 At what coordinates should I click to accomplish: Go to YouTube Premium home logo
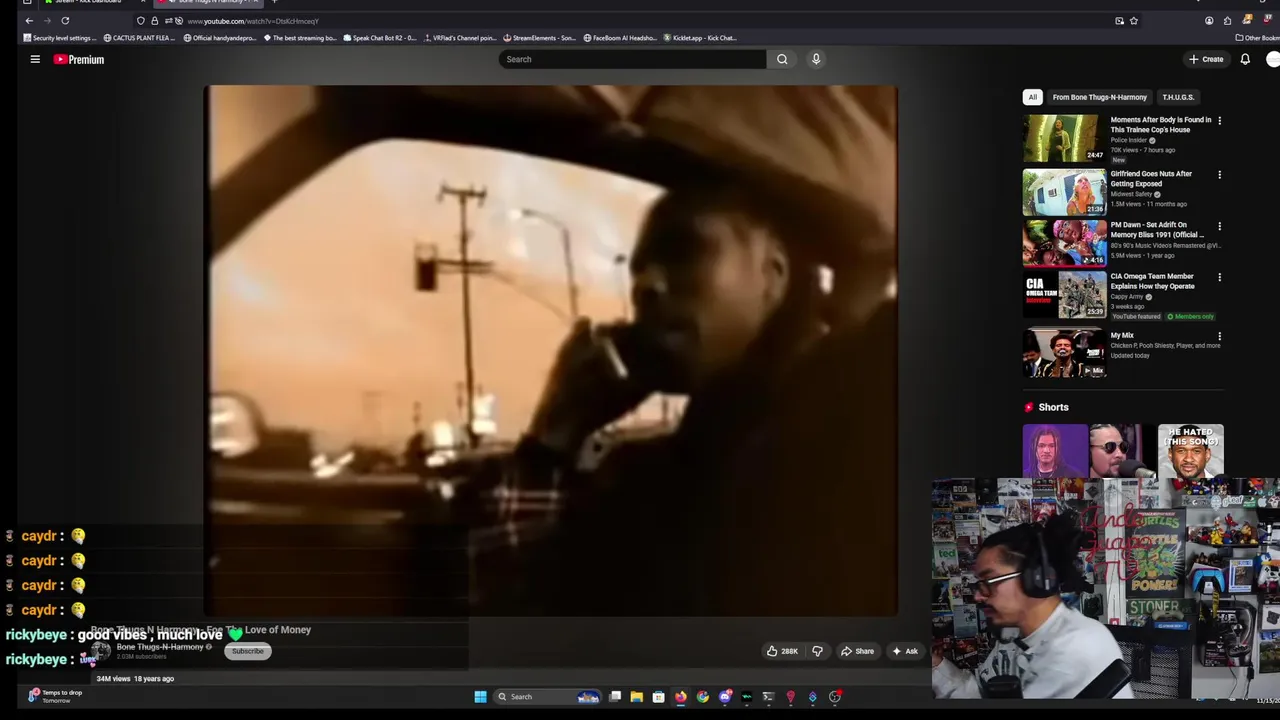pos(79,59)
